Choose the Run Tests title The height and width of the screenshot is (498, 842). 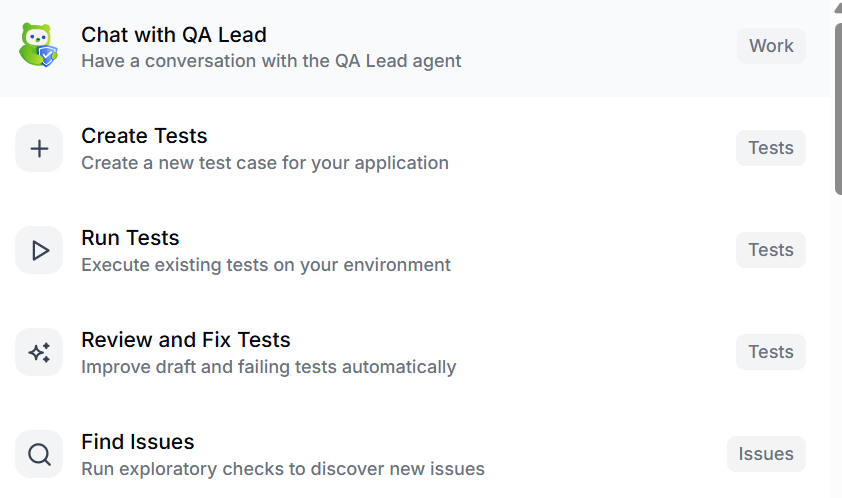[130, 238]
